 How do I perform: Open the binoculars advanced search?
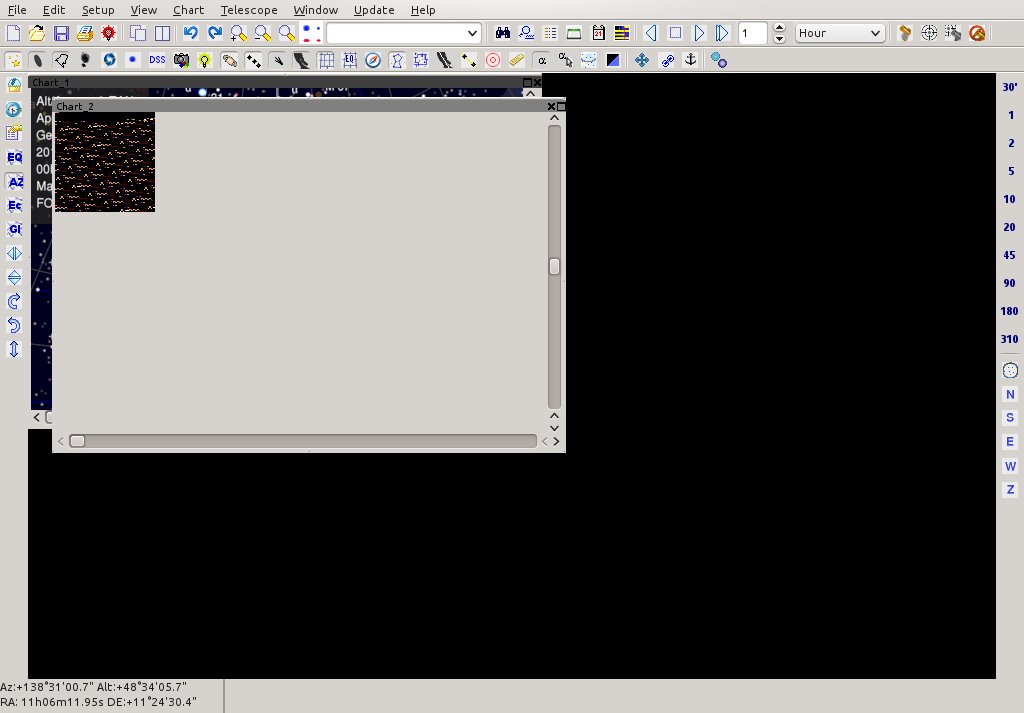502,33
